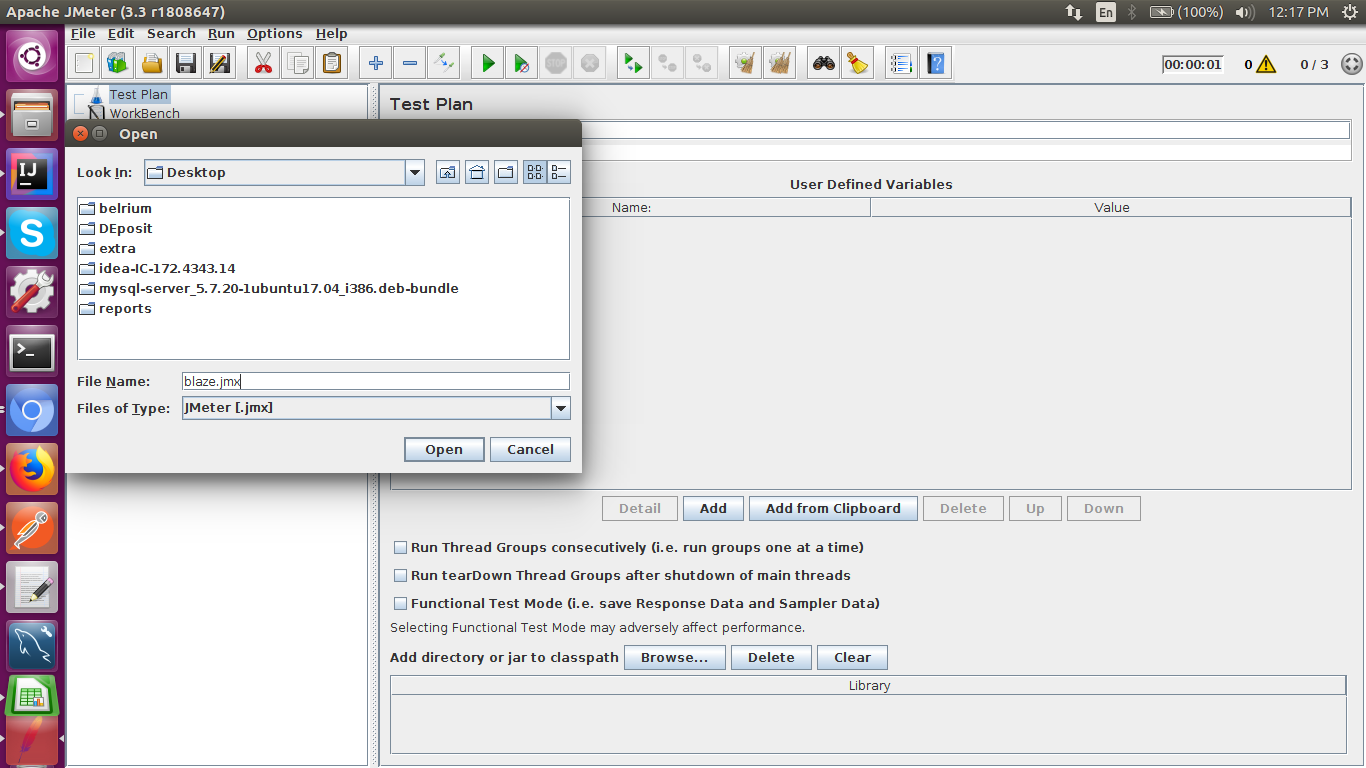Image resolution: width=1366 pixels, height=768 pixels.
Task: Open the Run menu
Action: [221, 33]
